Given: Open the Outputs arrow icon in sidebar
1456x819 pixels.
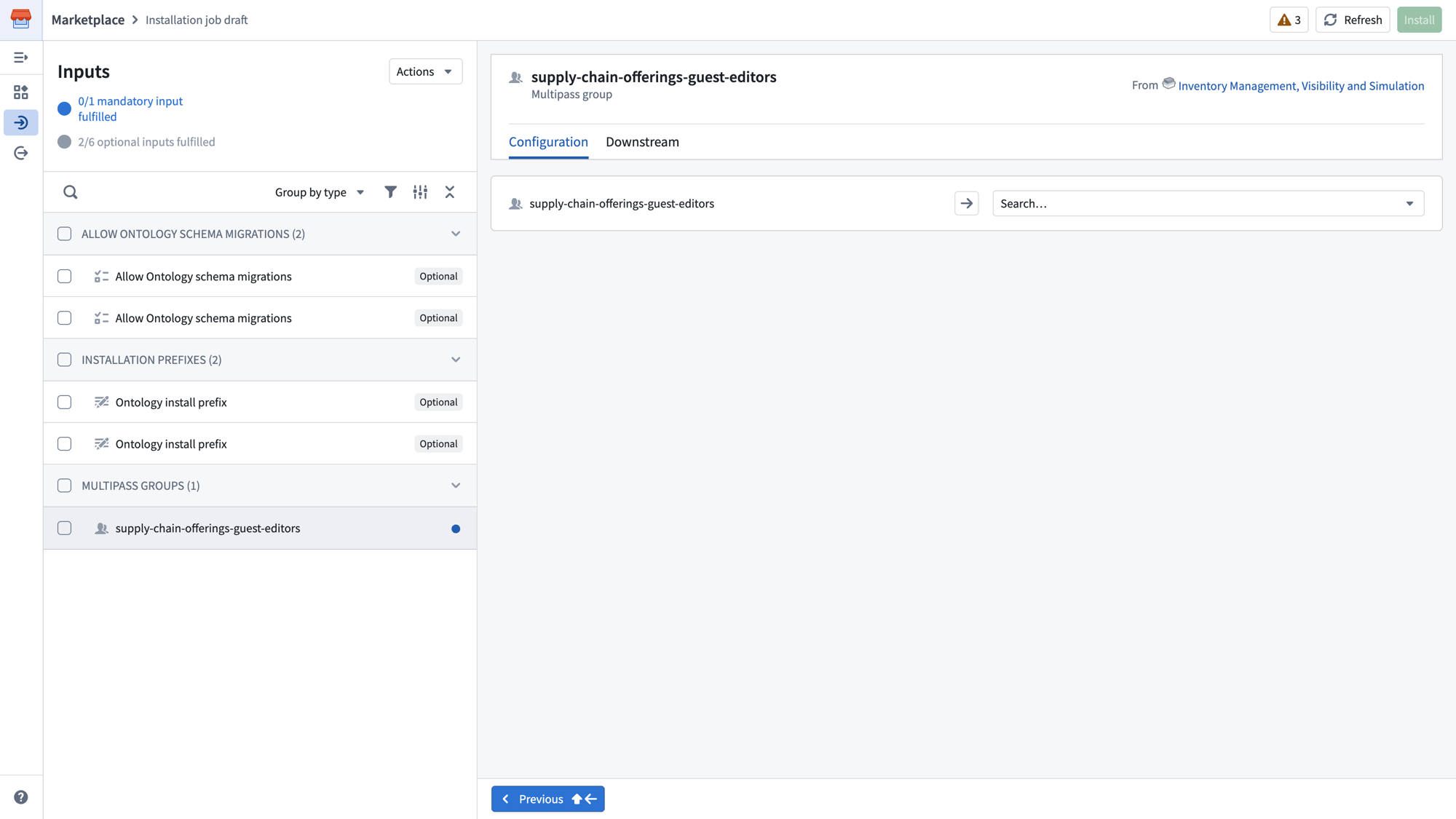Looking at the screenshot, I should pyautogui.click(x=21, y=153).
